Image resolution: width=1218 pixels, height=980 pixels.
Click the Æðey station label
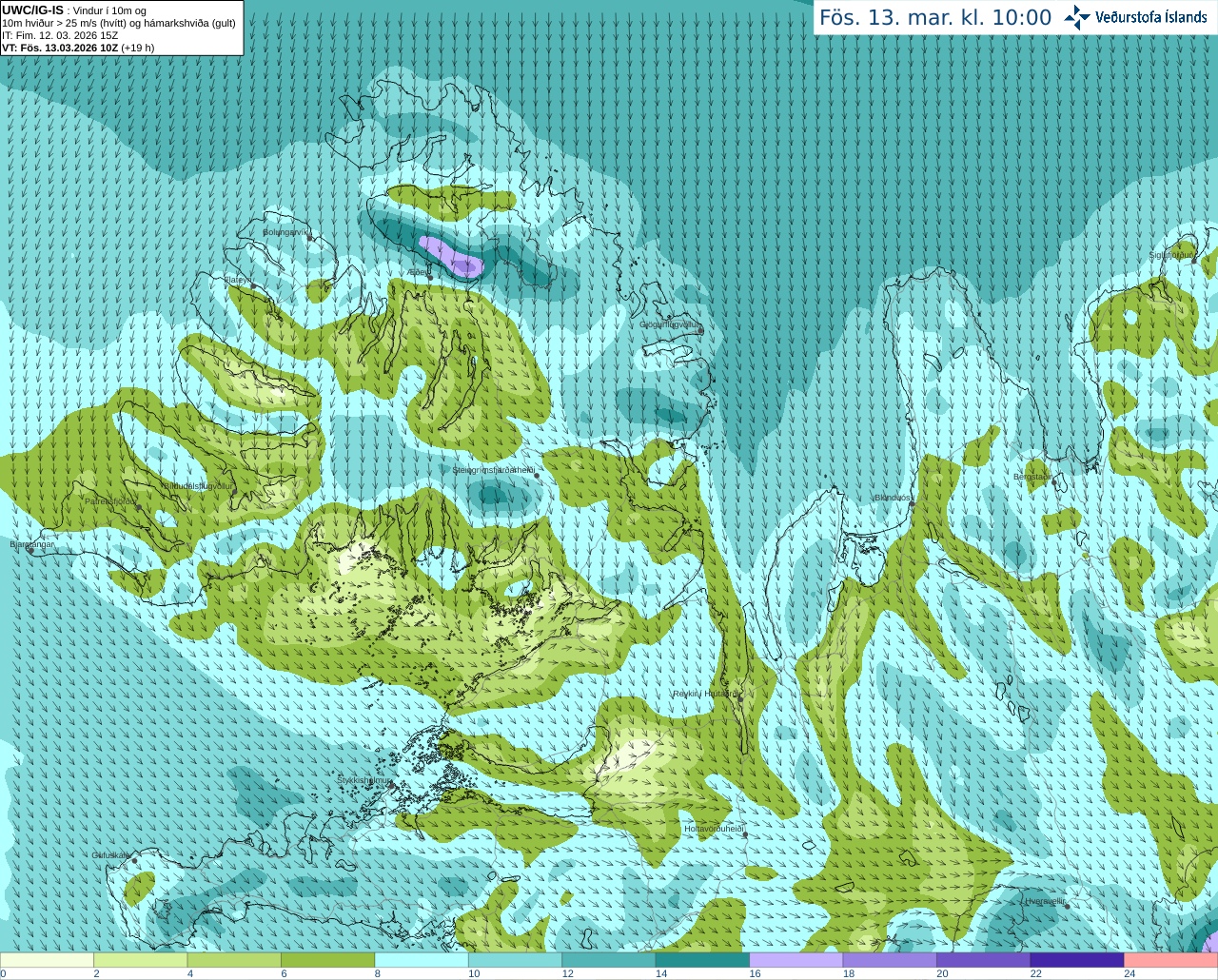[419, 272]
